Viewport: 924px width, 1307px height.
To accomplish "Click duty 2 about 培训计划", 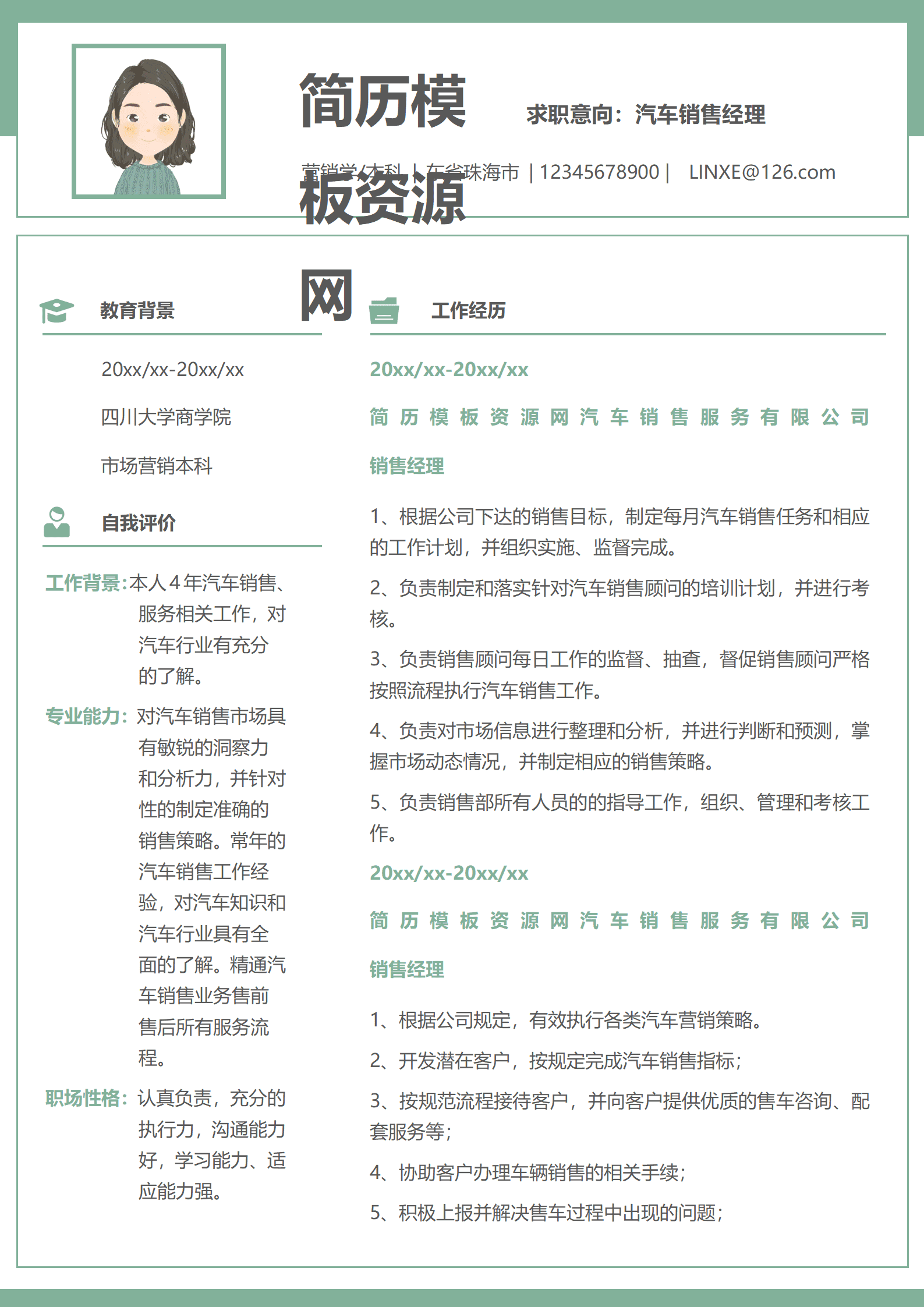I will (619, 603).
